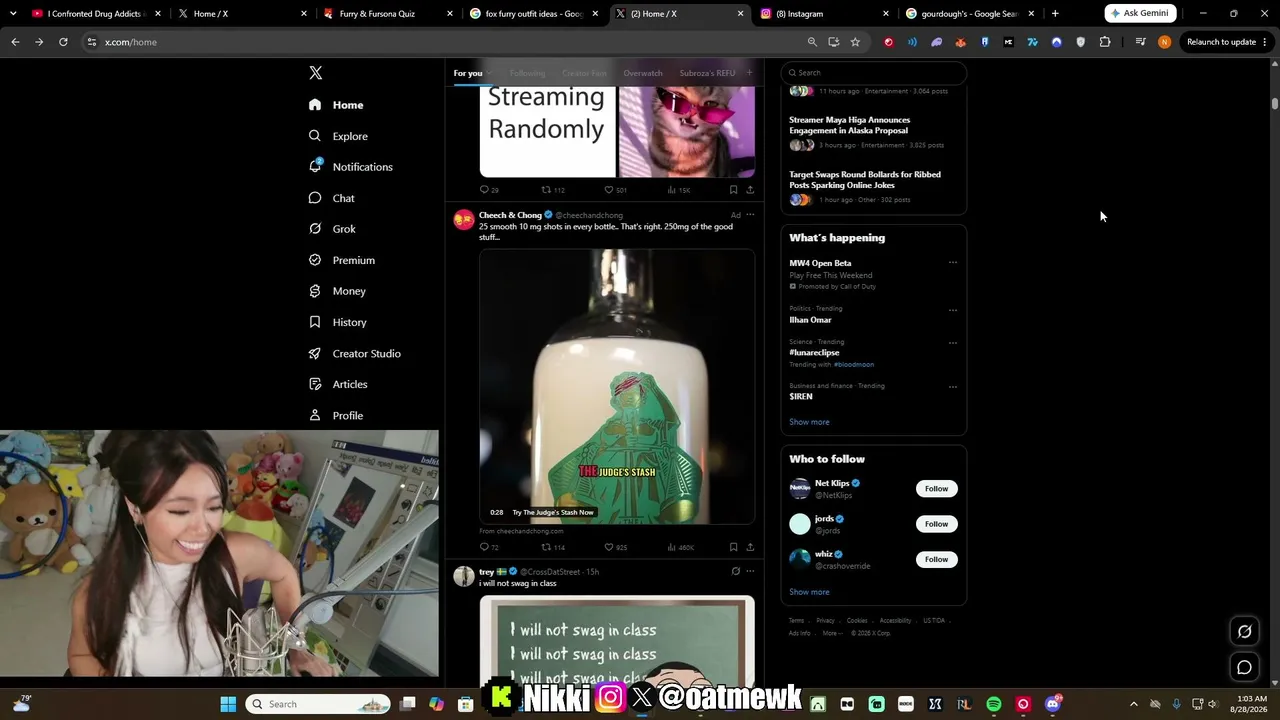Select the For you timeline tab
The height and width of the screenshot is (720, 1280).
tap(468, 73)
